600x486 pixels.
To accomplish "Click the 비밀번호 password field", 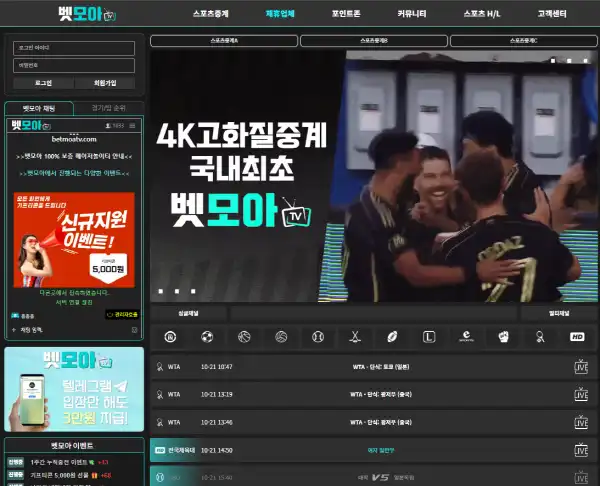I will pos(74,64).
